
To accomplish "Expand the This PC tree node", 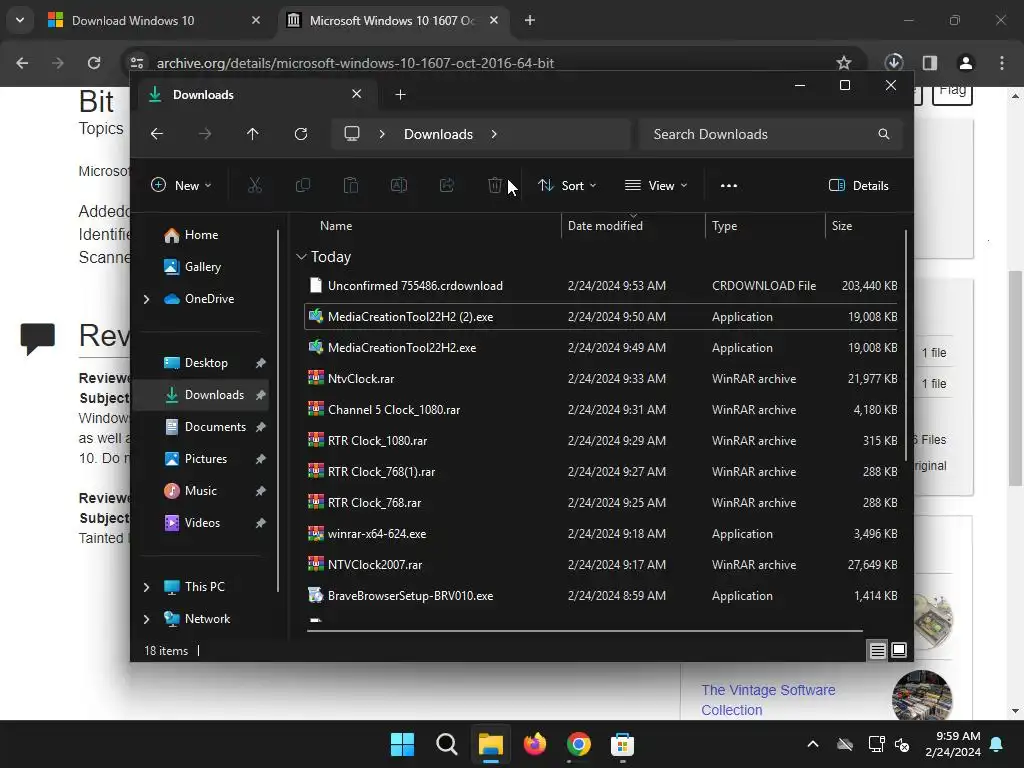I will (146, 587).
